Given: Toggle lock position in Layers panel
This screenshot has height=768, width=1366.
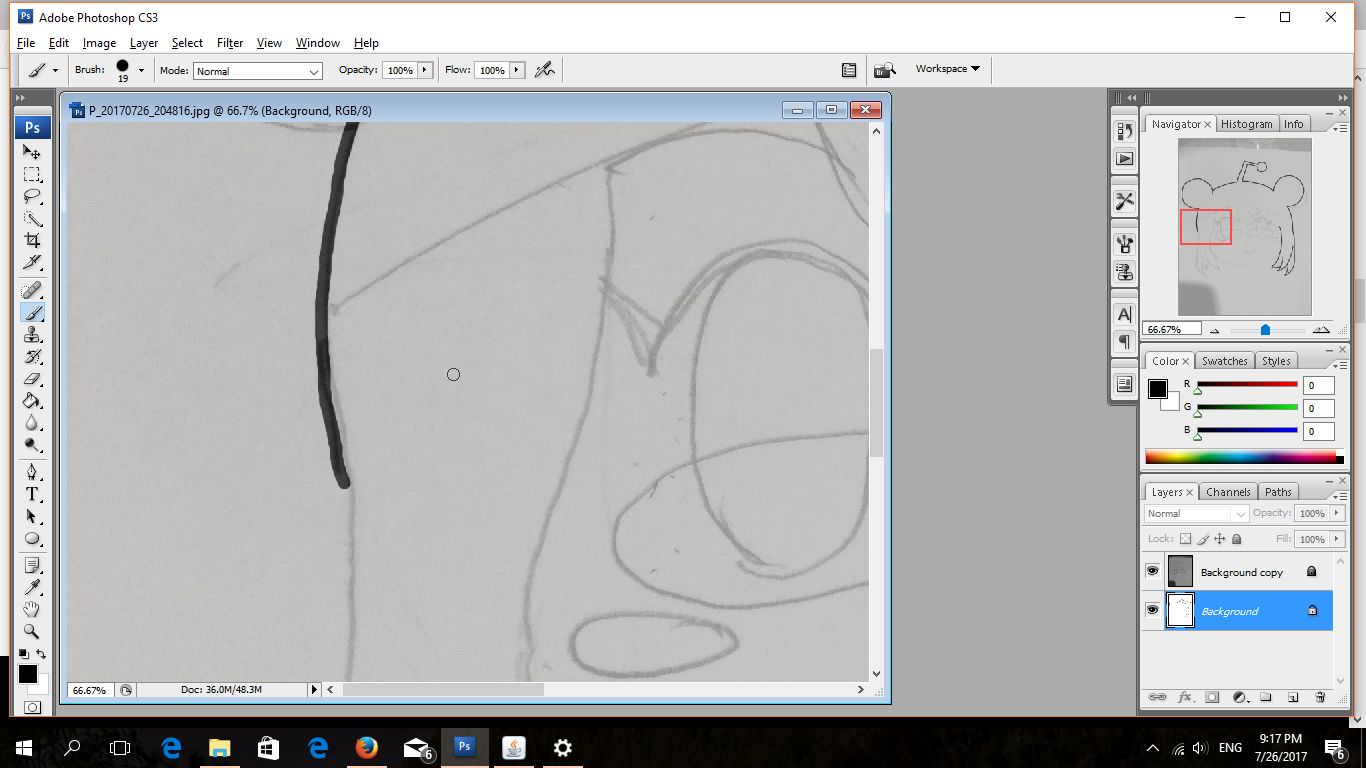Looking at the screenshot, I should click(1219, 539).
